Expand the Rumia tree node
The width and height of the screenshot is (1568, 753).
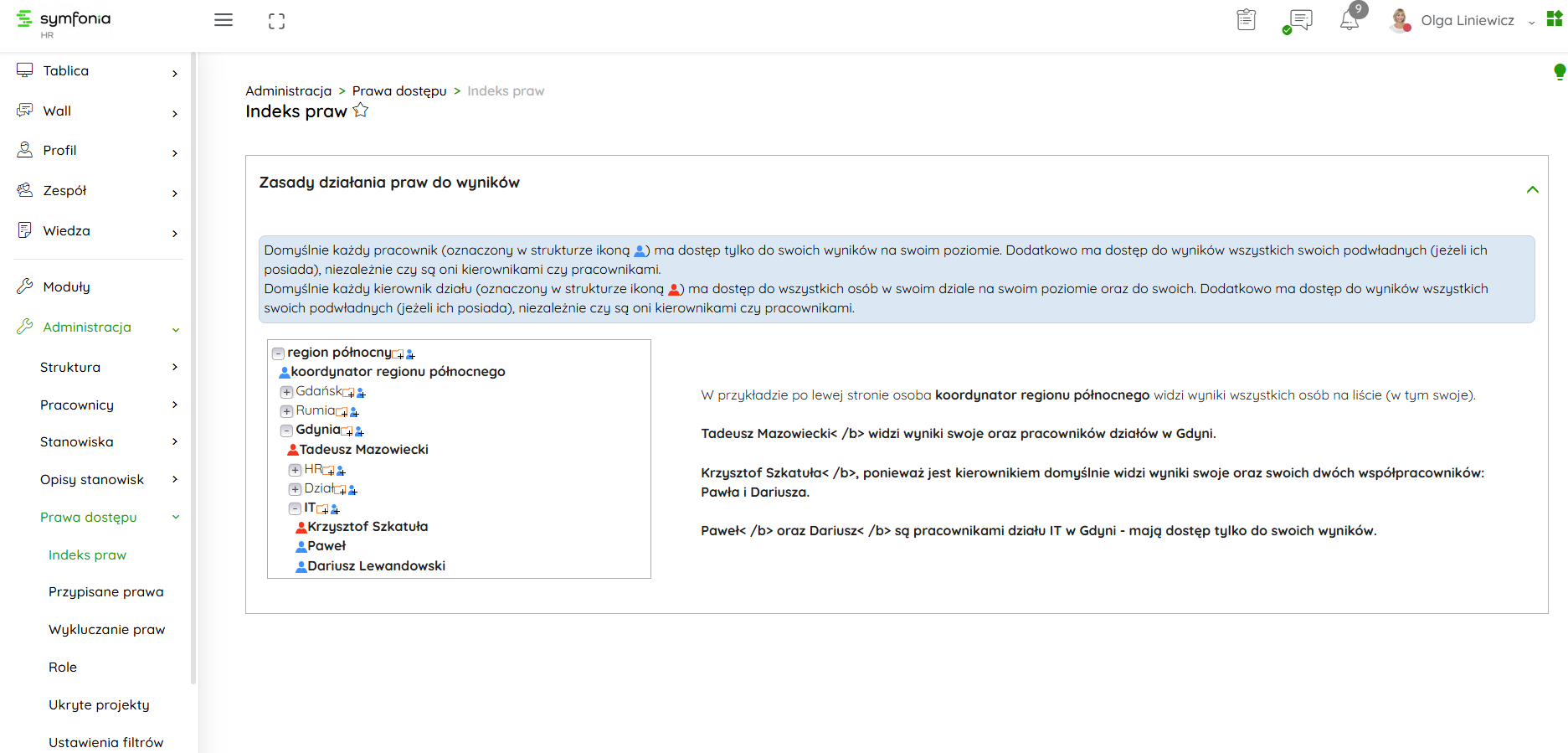(x=286, y=411)
